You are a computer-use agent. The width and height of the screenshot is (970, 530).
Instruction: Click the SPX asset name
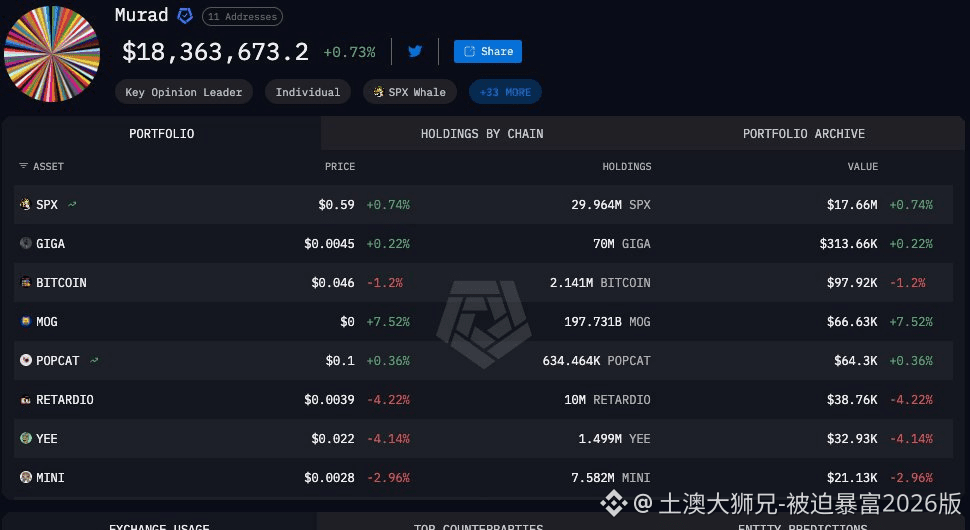(47, 205)
